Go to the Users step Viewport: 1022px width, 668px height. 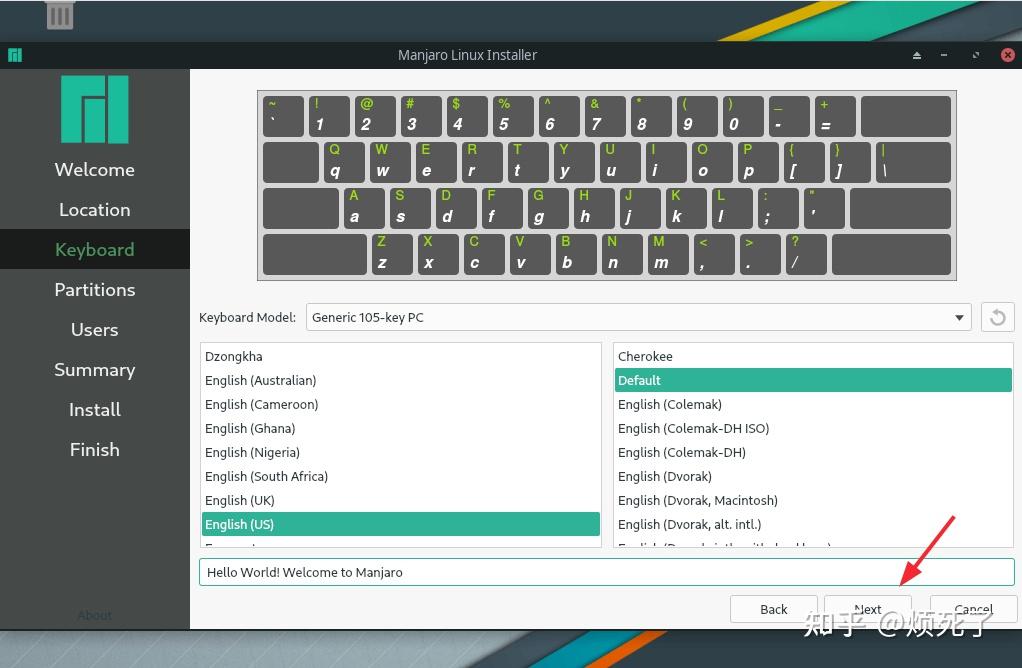[x=94, y=329]
